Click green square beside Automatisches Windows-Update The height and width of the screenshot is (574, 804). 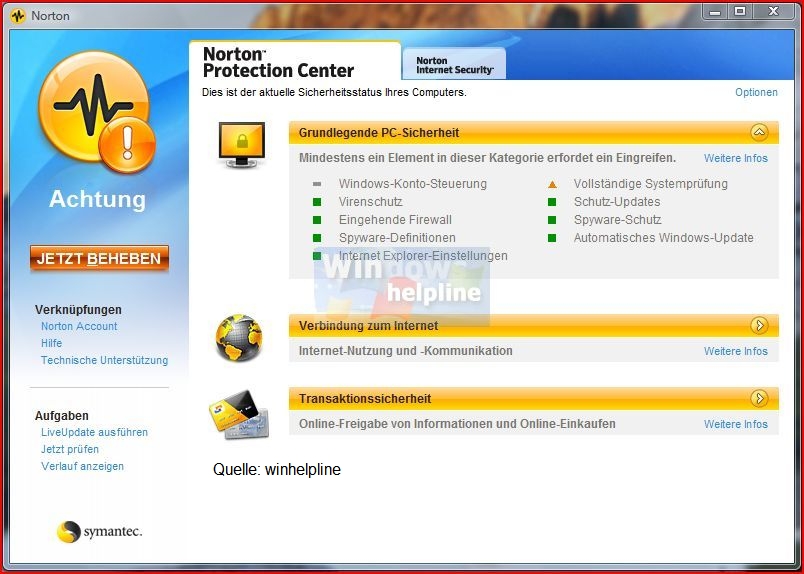click(552, 238)
